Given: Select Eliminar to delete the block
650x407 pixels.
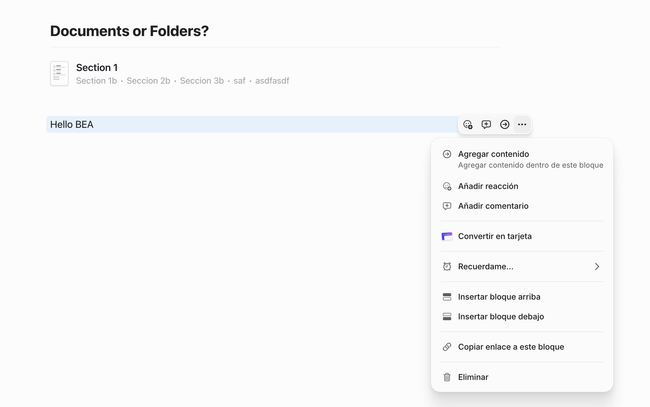Looking at the screenshot, I should pyautogui.click(x=473, y=377).
